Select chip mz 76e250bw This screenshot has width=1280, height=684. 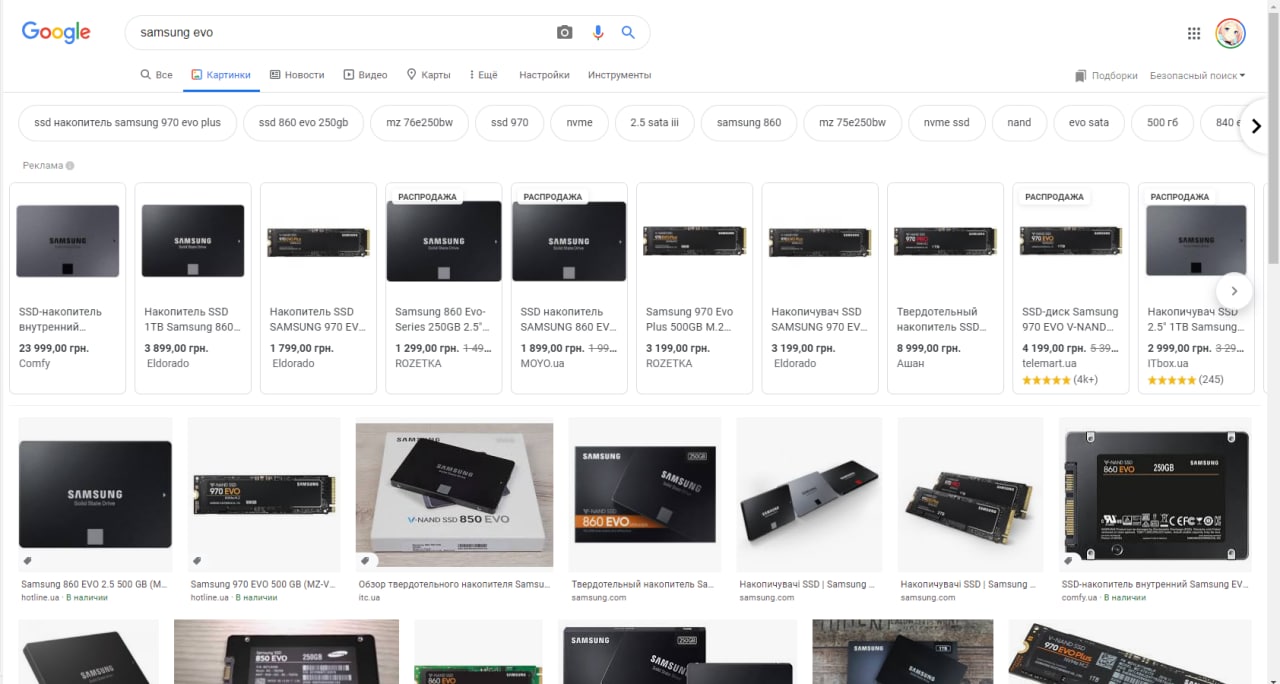point(419,123)
